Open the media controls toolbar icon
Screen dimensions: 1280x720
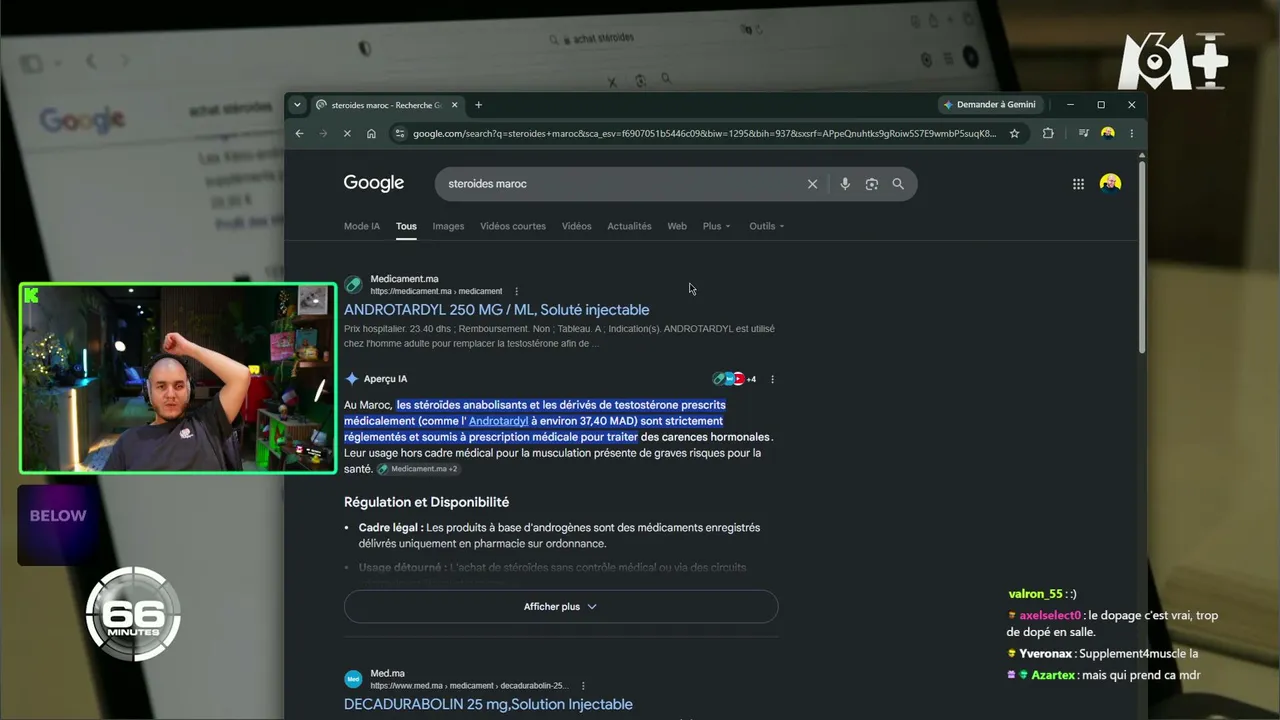click(x=1083, y=133)
